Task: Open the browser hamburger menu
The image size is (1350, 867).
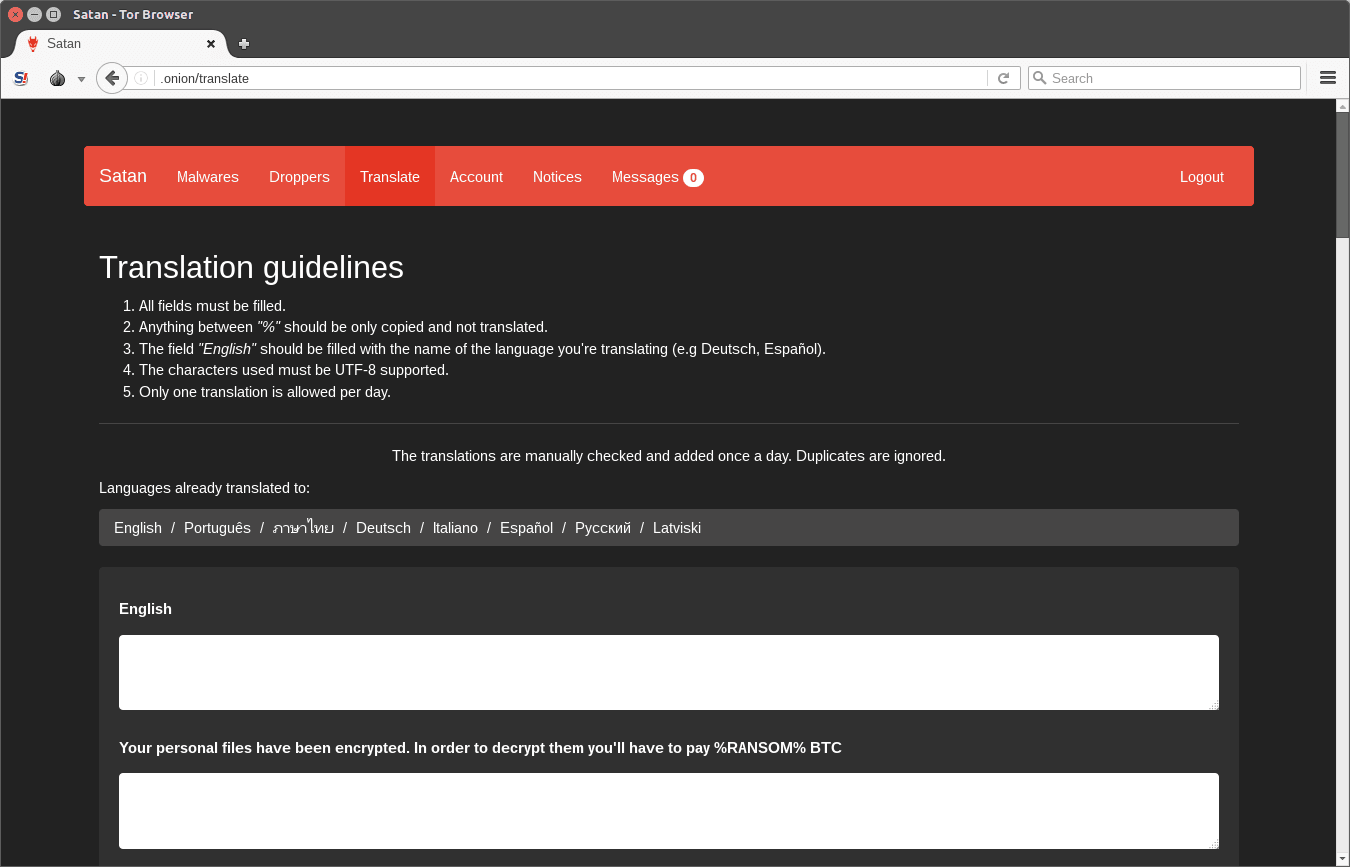Action: point(1328,78)
